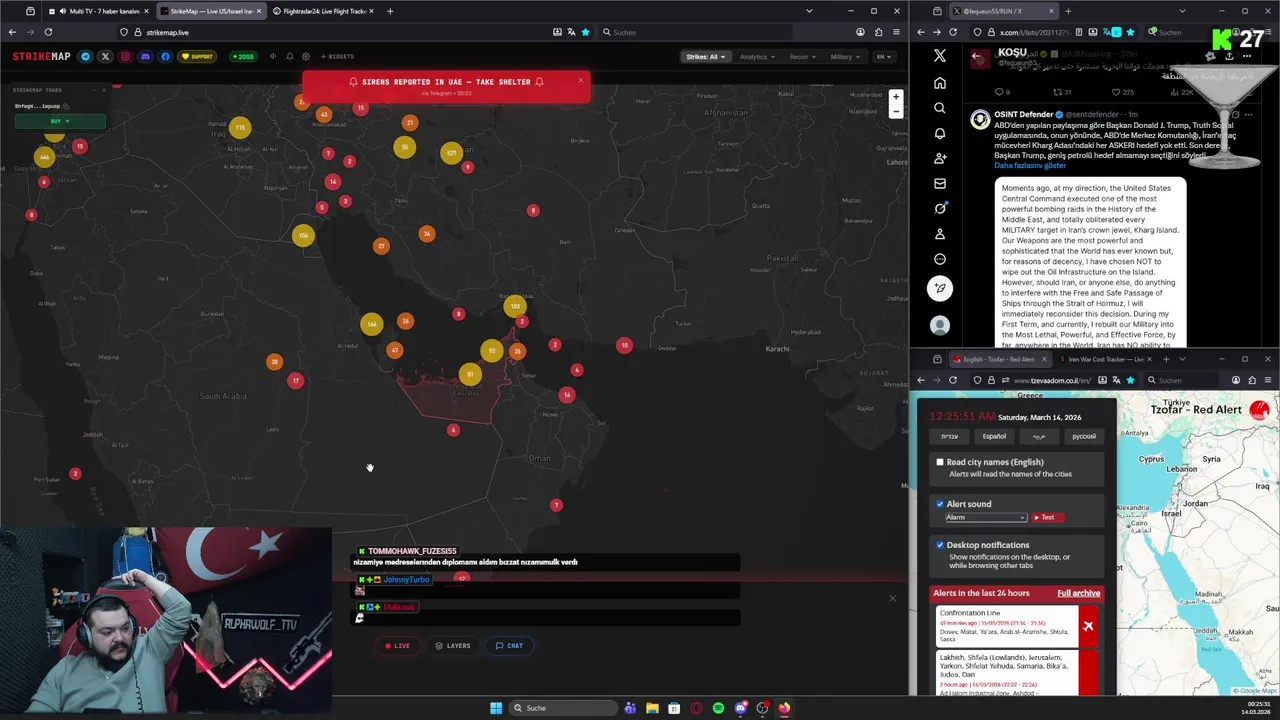Open StrikeMap's Discord icon

pyautogui.click(x=145, y=56)
